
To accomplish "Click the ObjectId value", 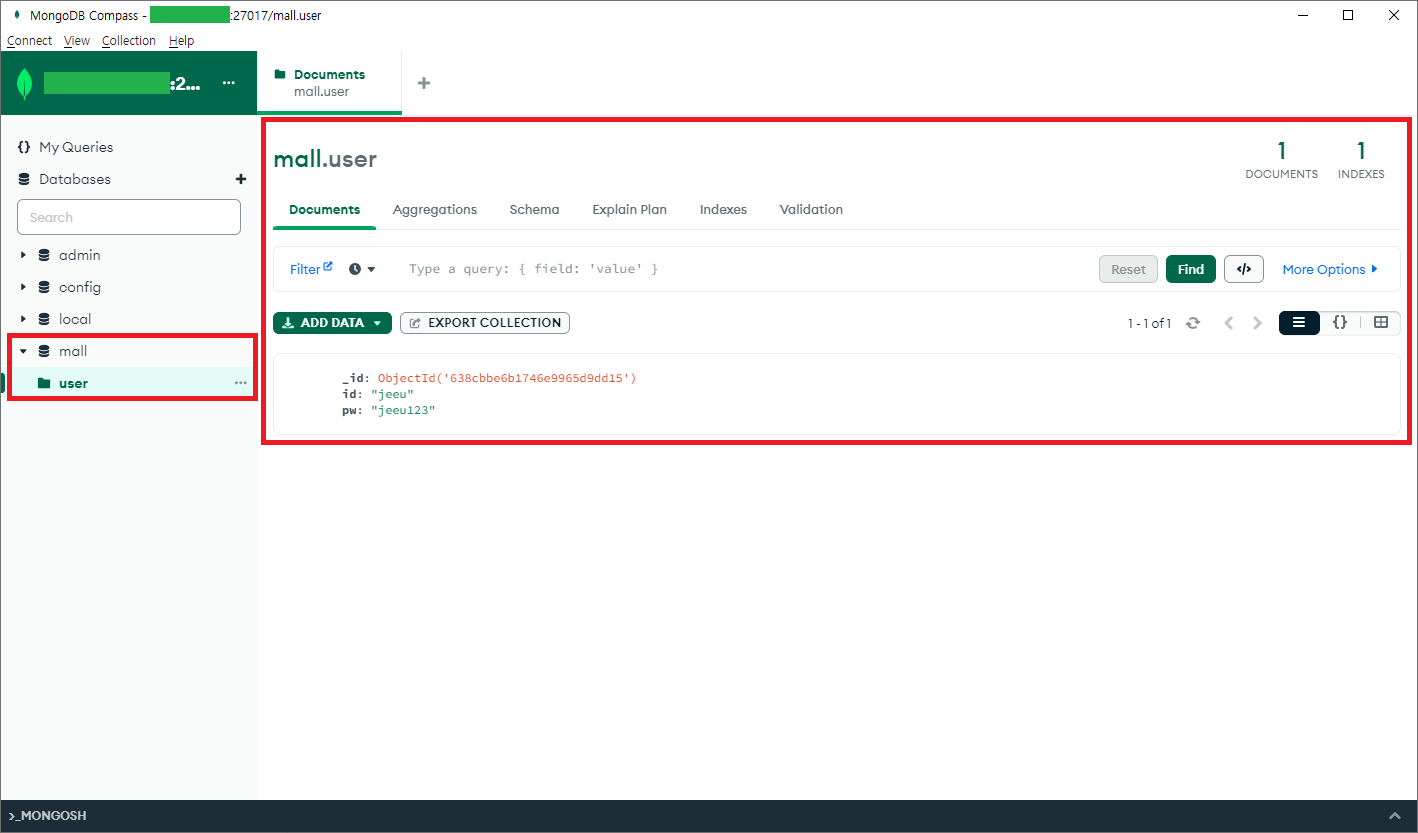I will pos(507,378).
